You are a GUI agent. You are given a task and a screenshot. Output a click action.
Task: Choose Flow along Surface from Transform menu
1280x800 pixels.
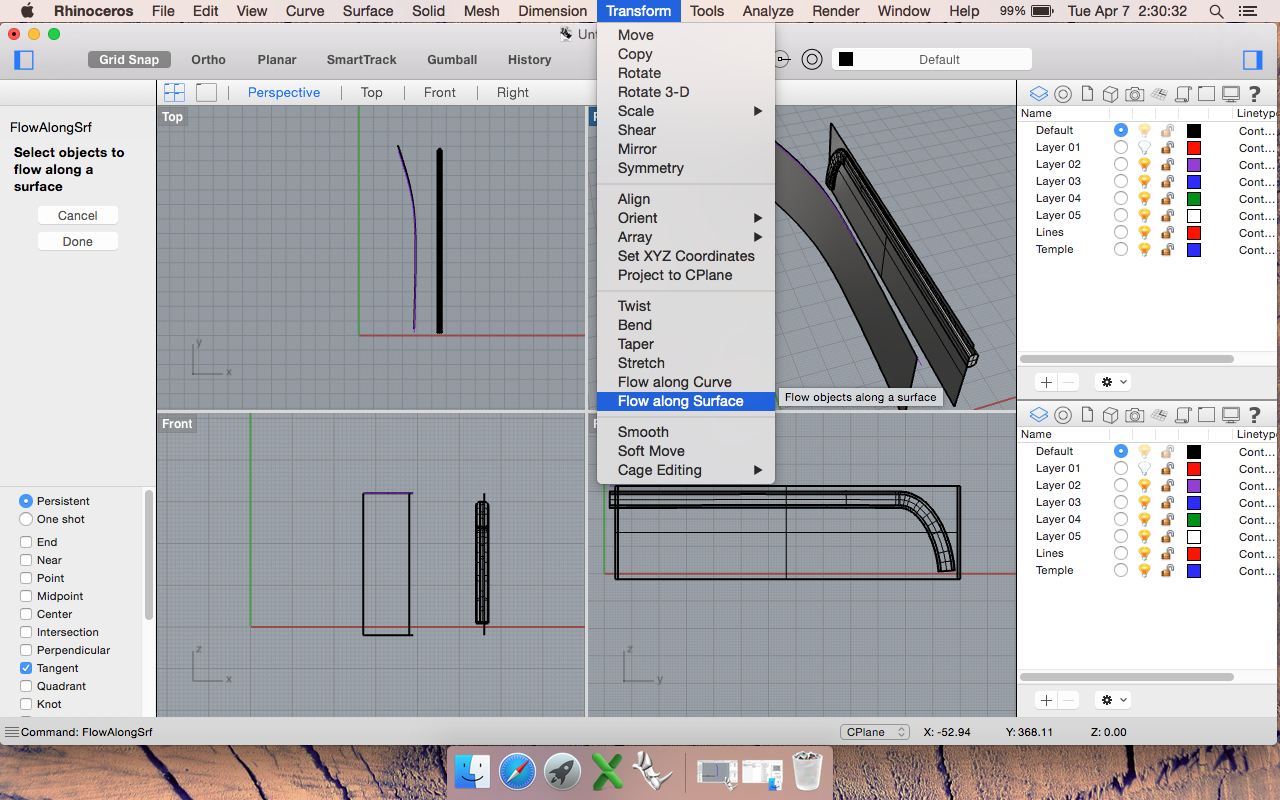pyautogui.click(x=686, y=400)
